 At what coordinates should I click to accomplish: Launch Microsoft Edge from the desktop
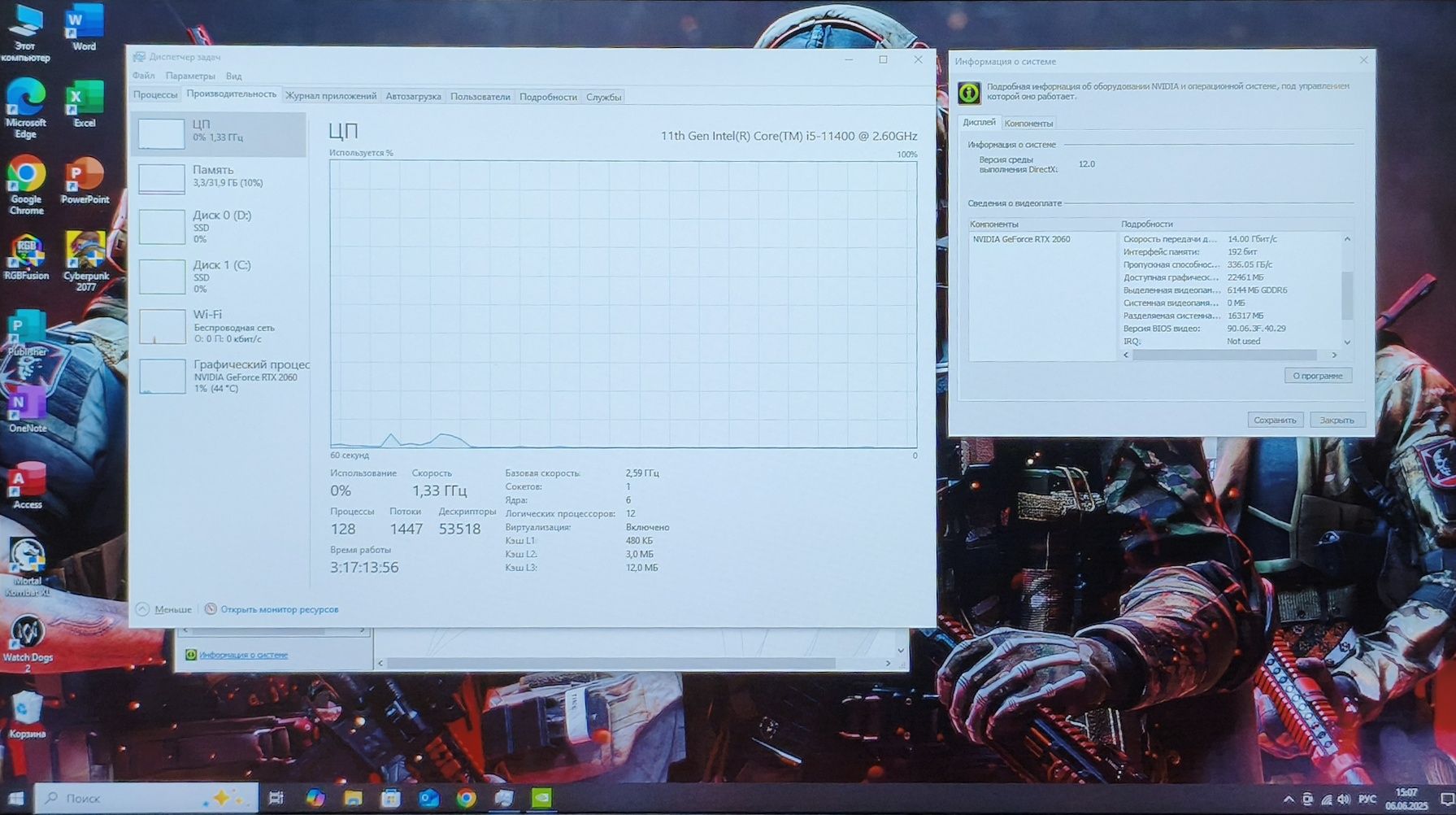coord(25,109)
